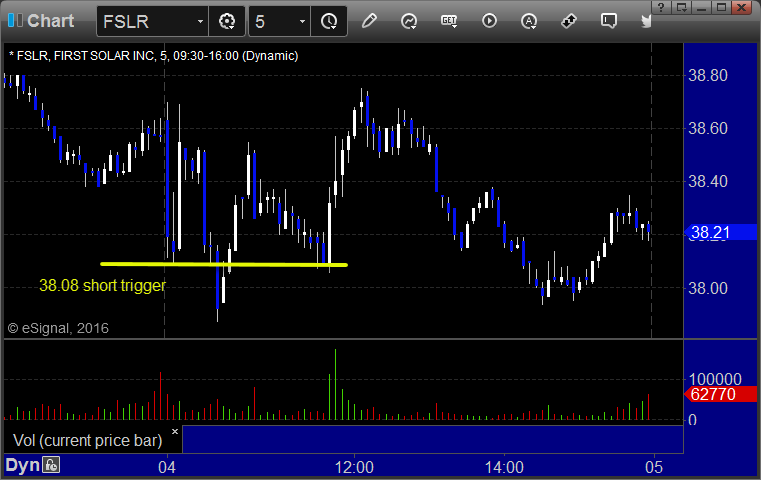Open the comment speech bubble icon

point(609,21)
